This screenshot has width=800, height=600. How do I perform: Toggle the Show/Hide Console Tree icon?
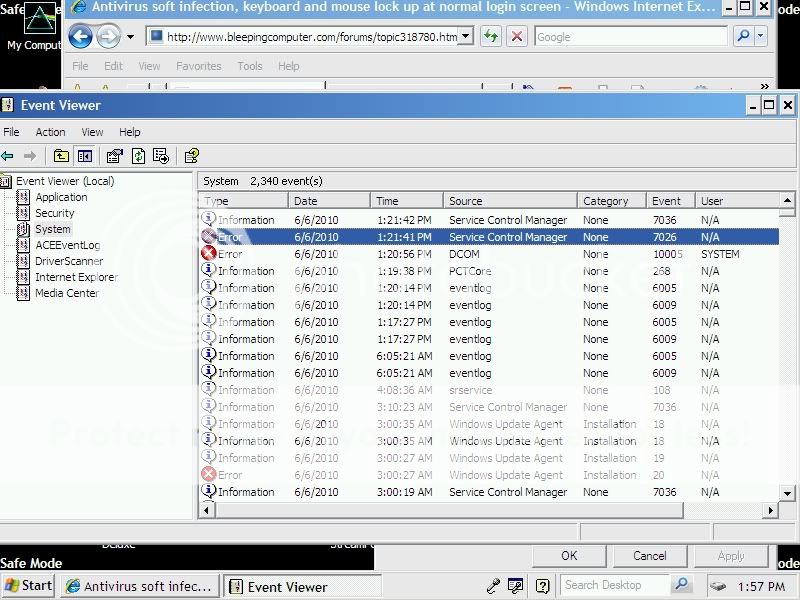click(85, 156)
